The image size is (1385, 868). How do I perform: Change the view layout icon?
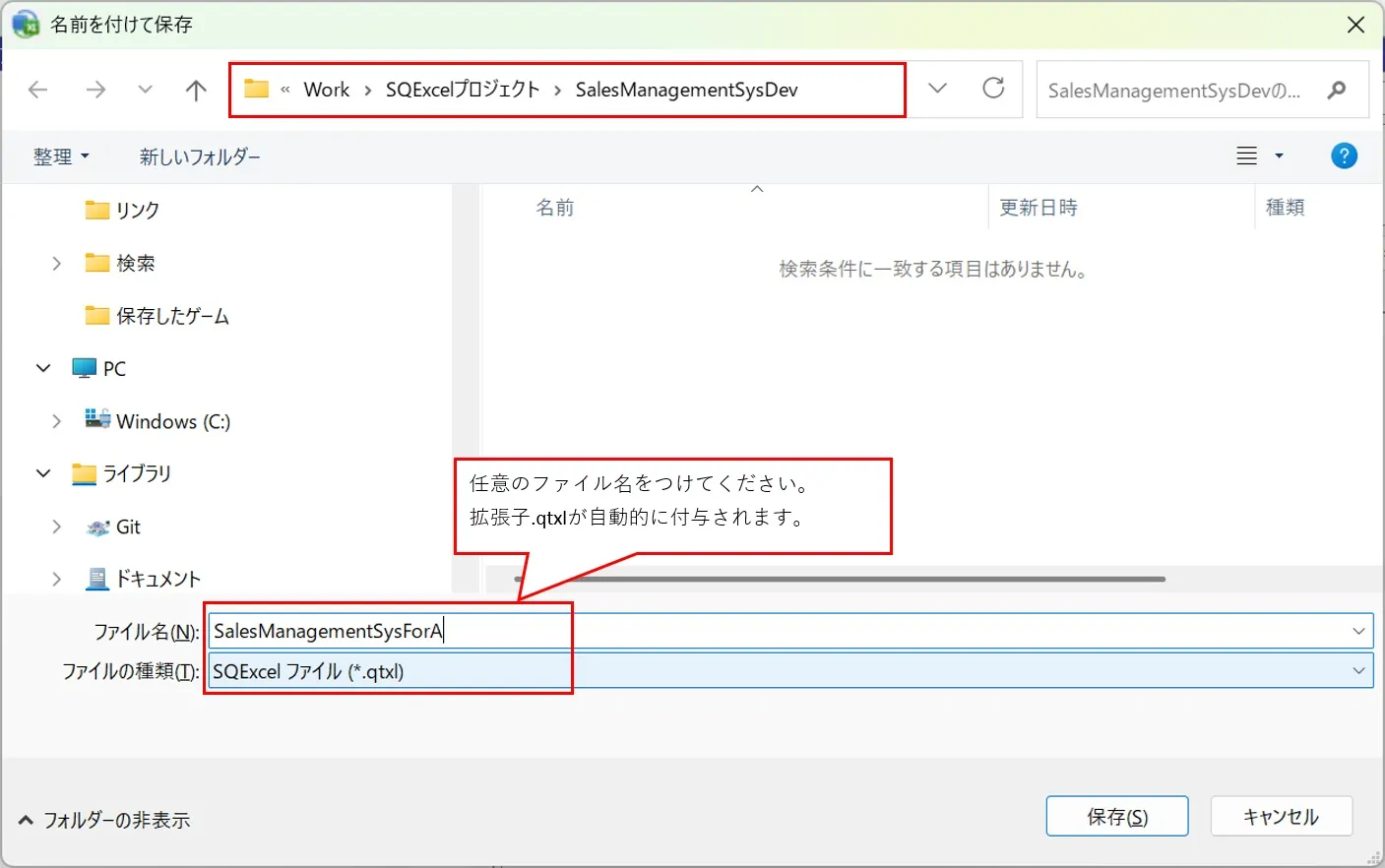click(1247, 155)
